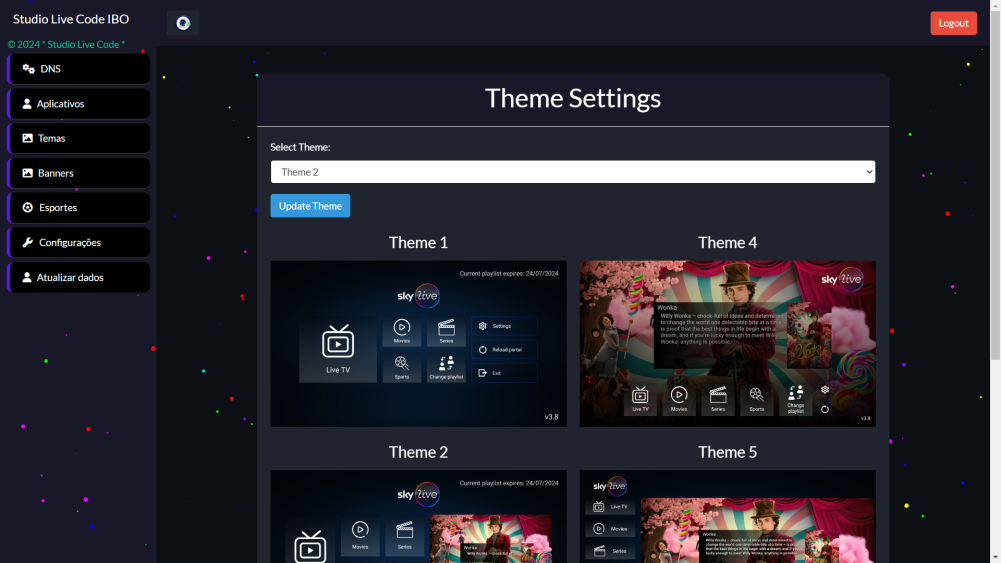The image size is (1001, 563).
Task: Select the Theme 4 Wonka preview image
Action: coord(727,343)
